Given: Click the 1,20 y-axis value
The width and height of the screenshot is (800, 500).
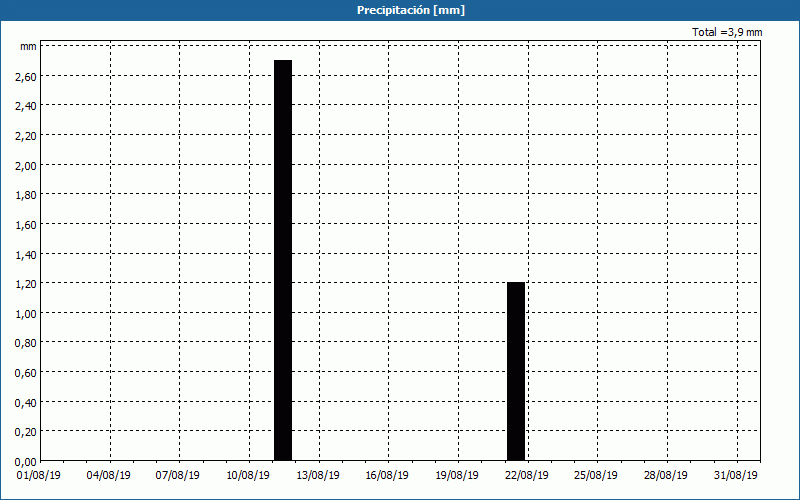Looking at the screenshot, I should pos(26,284).
